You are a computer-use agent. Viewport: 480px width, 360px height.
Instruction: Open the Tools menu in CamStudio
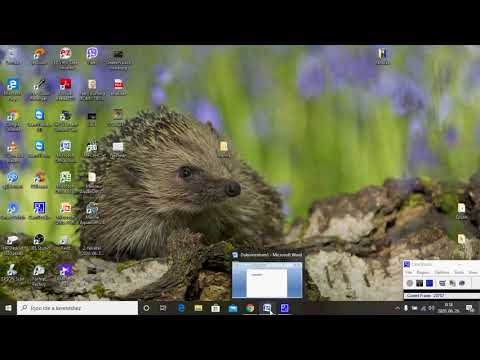459,272
